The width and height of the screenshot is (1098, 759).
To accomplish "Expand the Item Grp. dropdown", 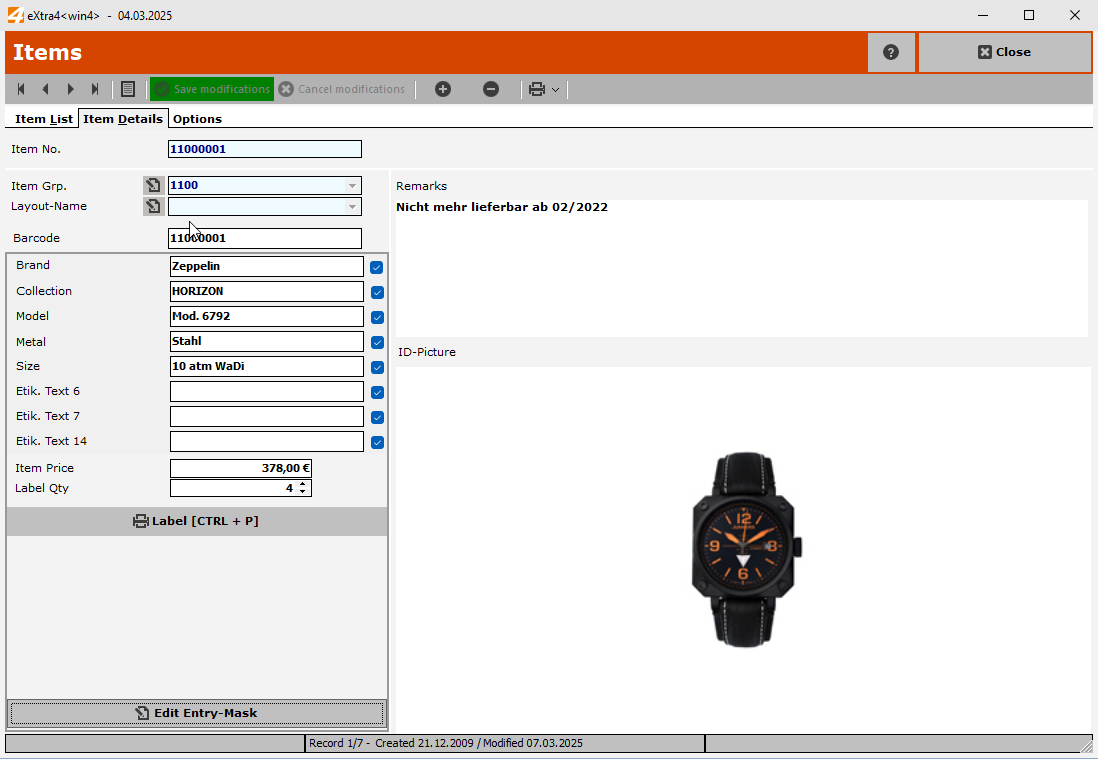I will coord(352,186).
